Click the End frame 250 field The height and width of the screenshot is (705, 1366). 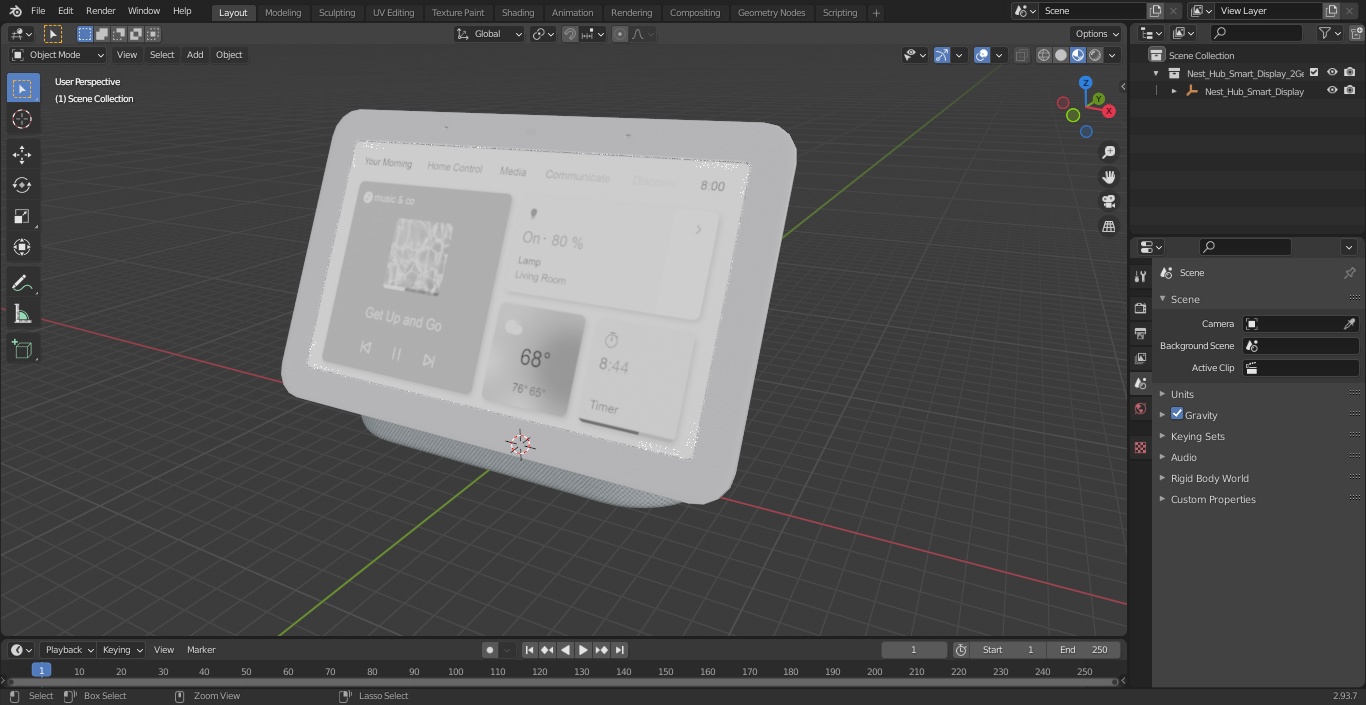1084,650
